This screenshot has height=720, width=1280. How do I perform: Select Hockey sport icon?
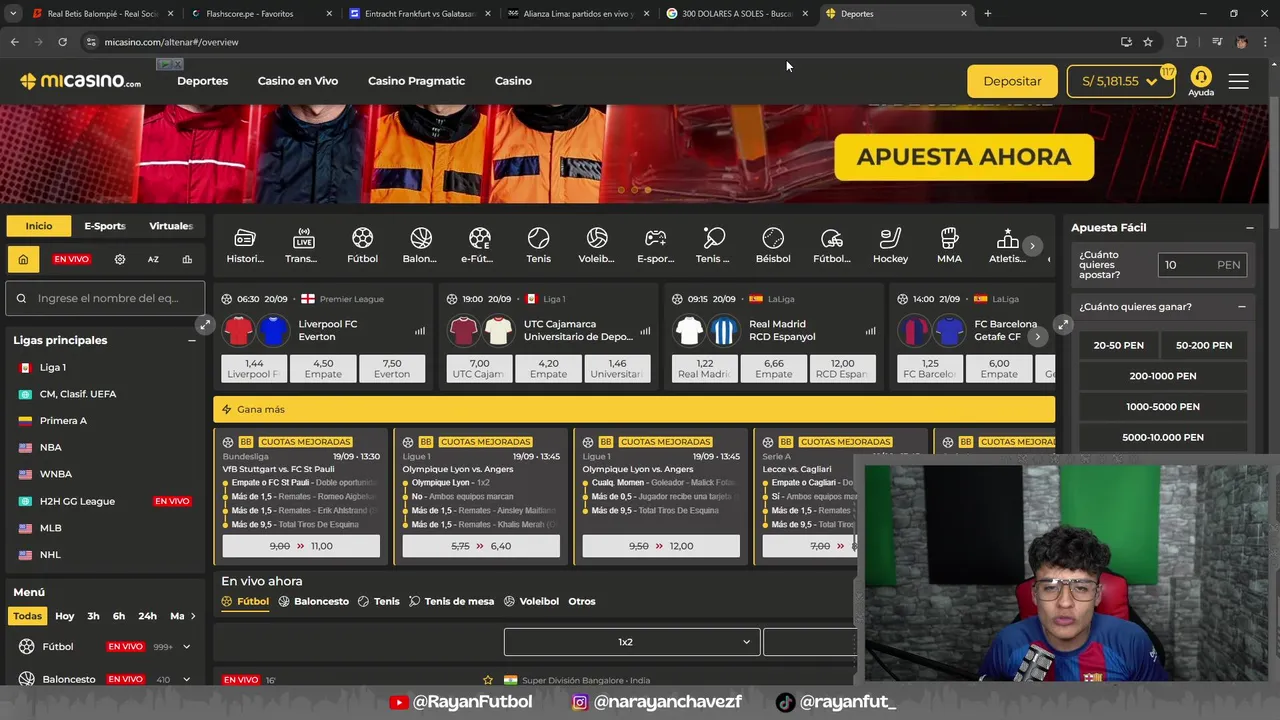pyautogui.click(x=890, y=245)
